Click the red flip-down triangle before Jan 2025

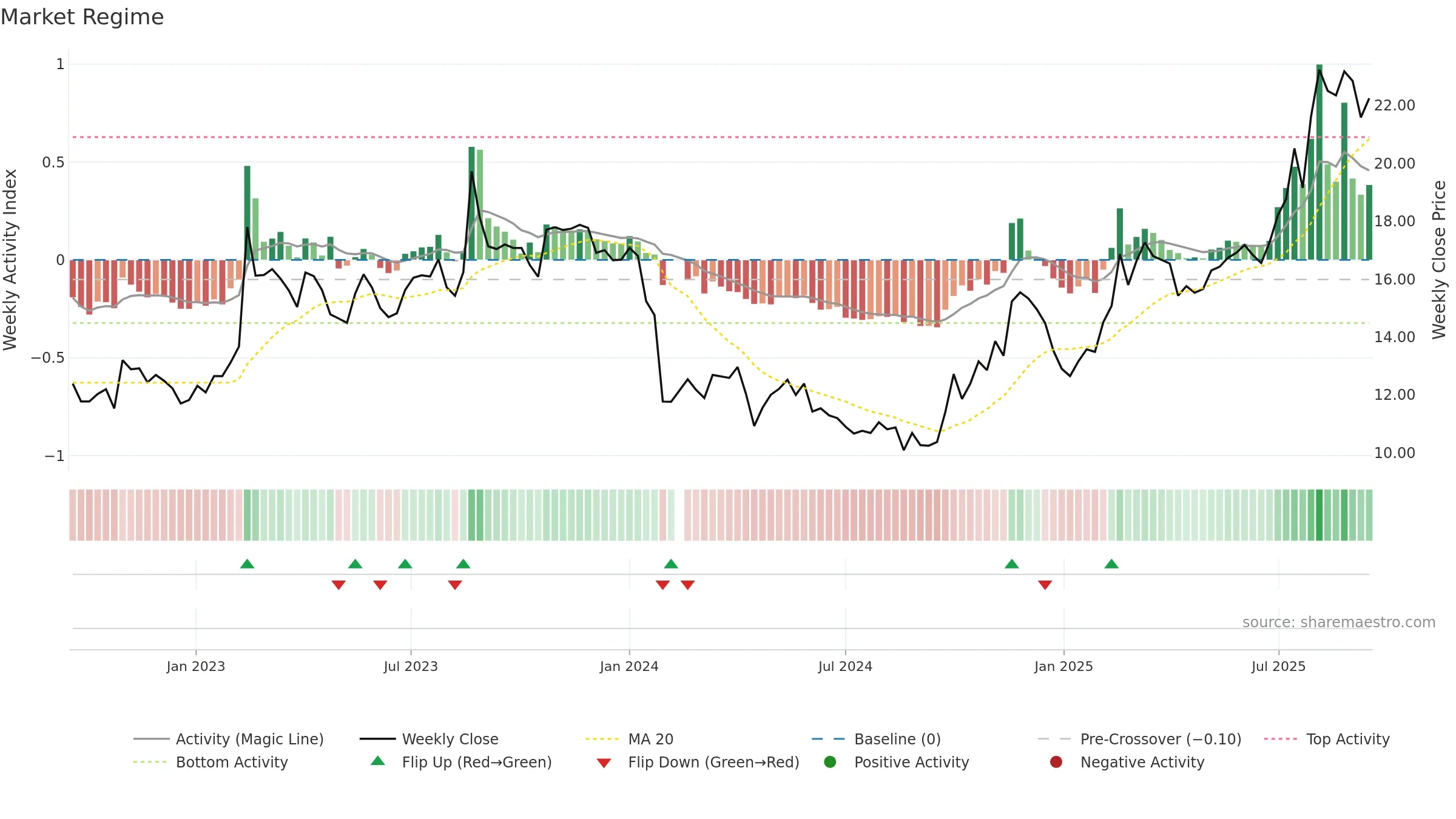pos(1045,585)
